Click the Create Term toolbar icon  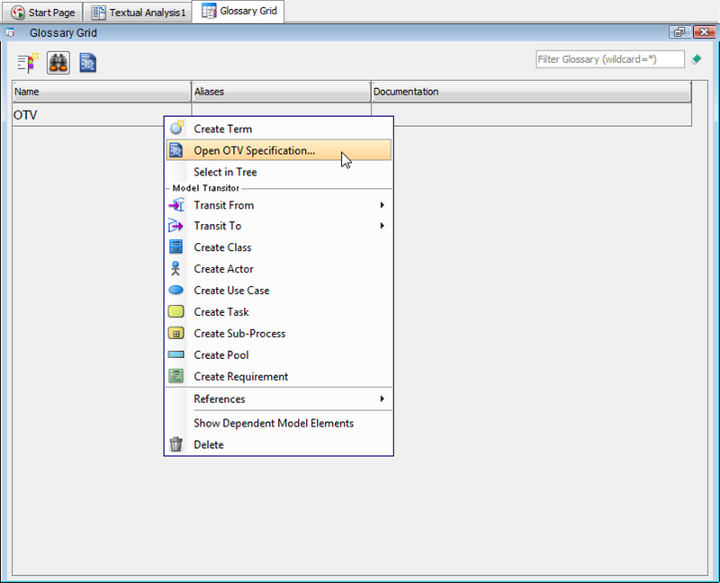click(x=27, y=63)
